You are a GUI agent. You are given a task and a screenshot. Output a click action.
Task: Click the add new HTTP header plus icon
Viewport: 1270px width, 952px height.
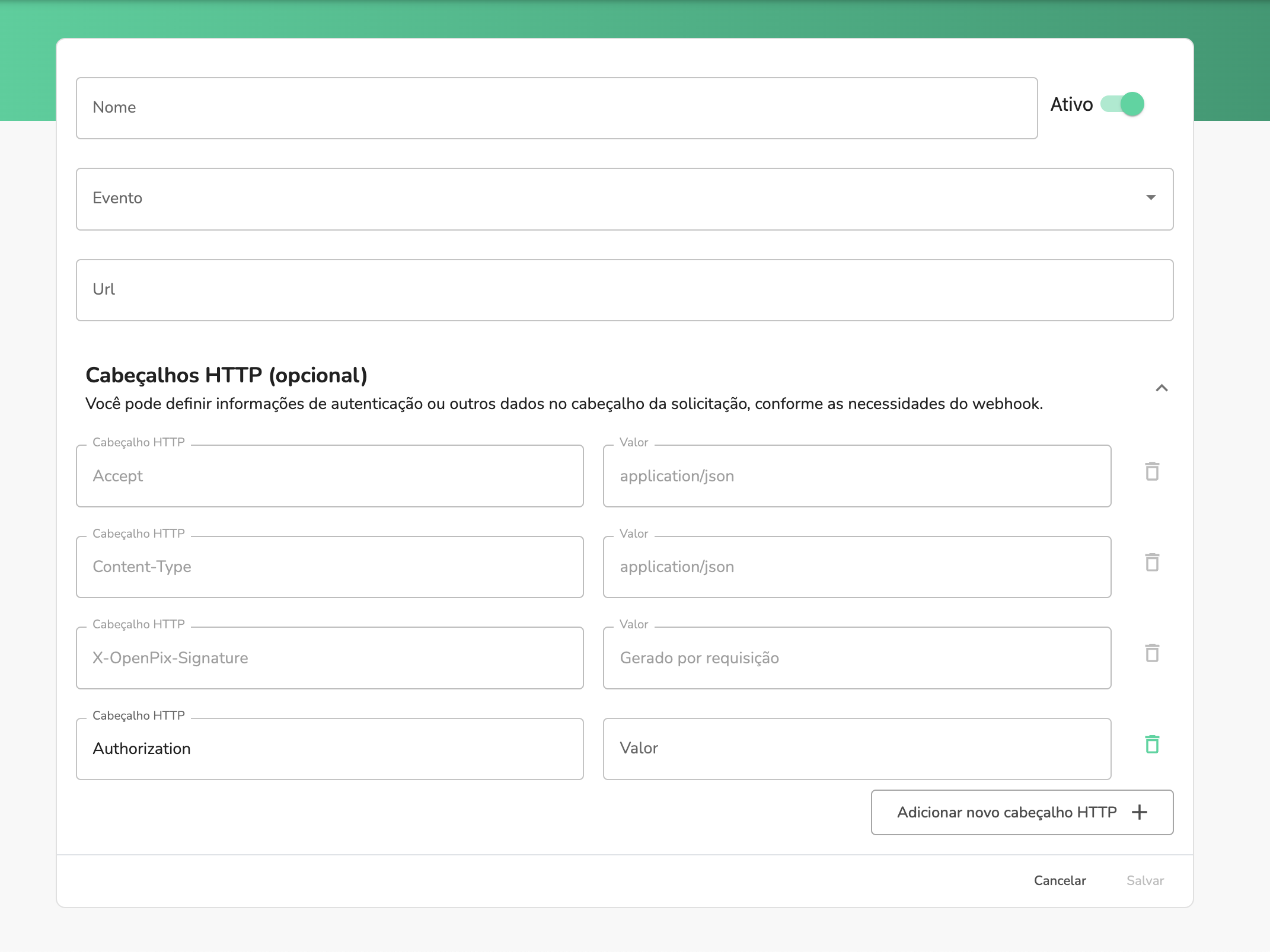tap(1143, 812)
